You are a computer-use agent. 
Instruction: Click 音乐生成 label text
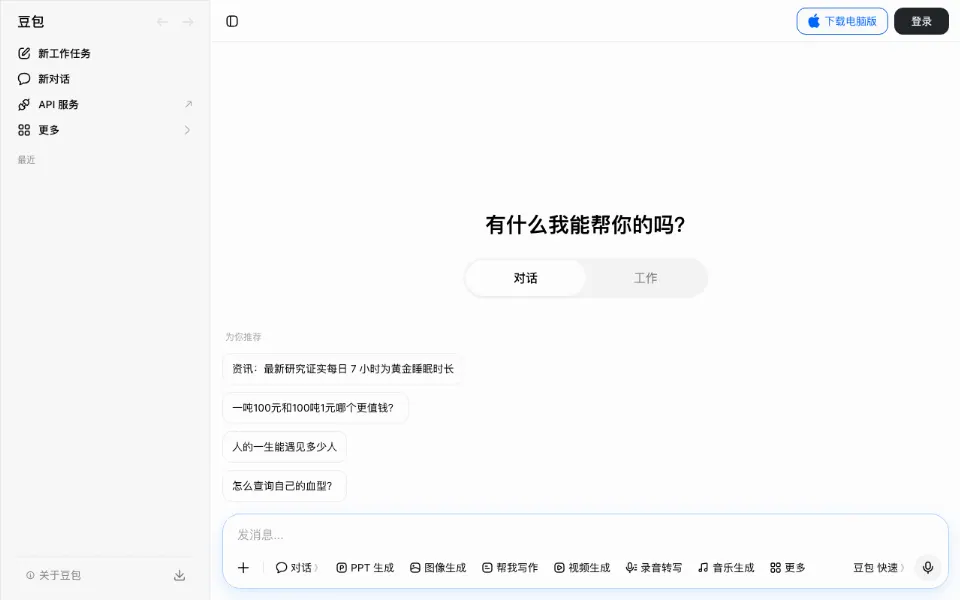733,568
